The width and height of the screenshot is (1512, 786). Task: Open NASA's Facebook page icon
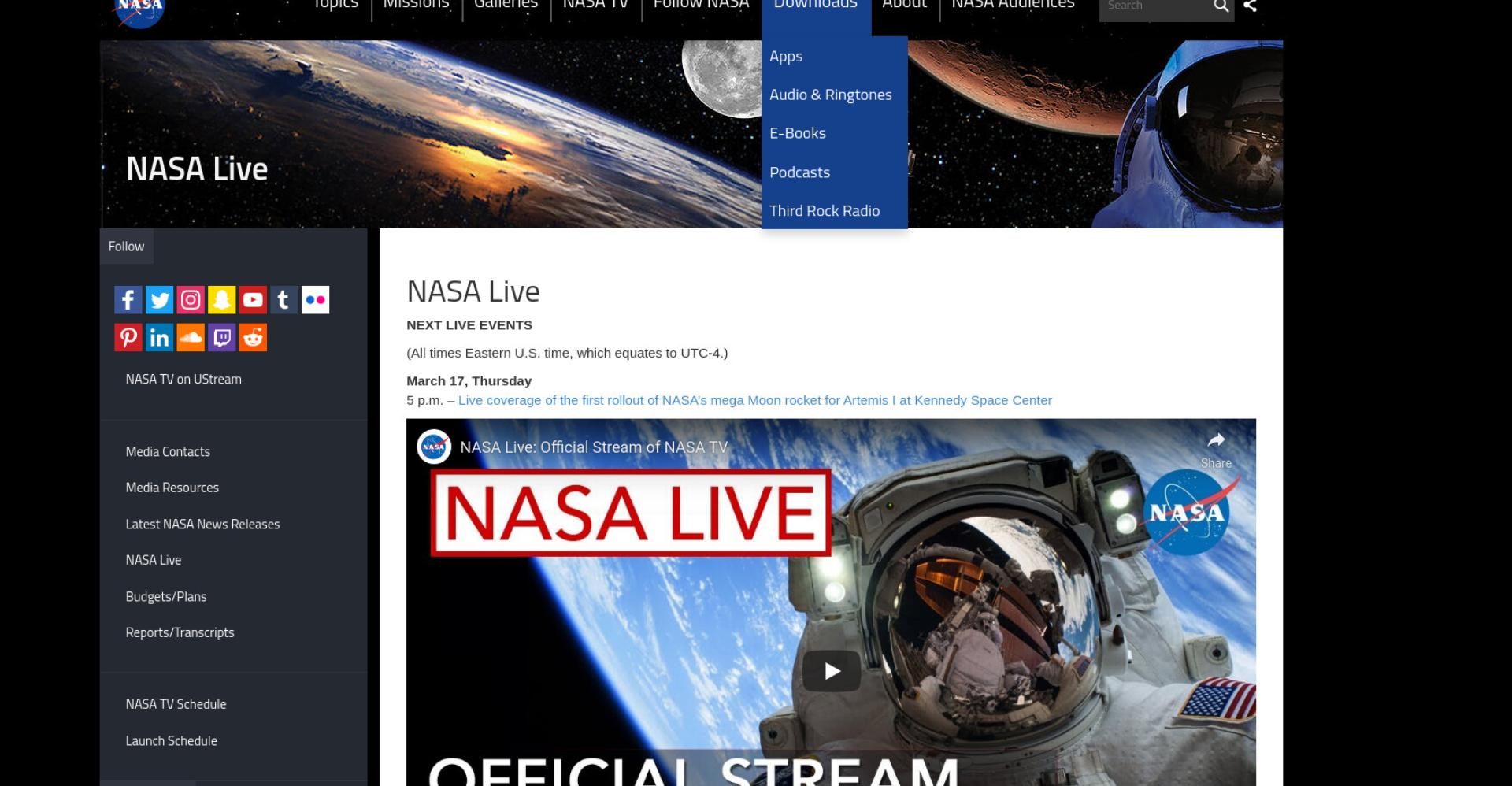tap(128, 300)
